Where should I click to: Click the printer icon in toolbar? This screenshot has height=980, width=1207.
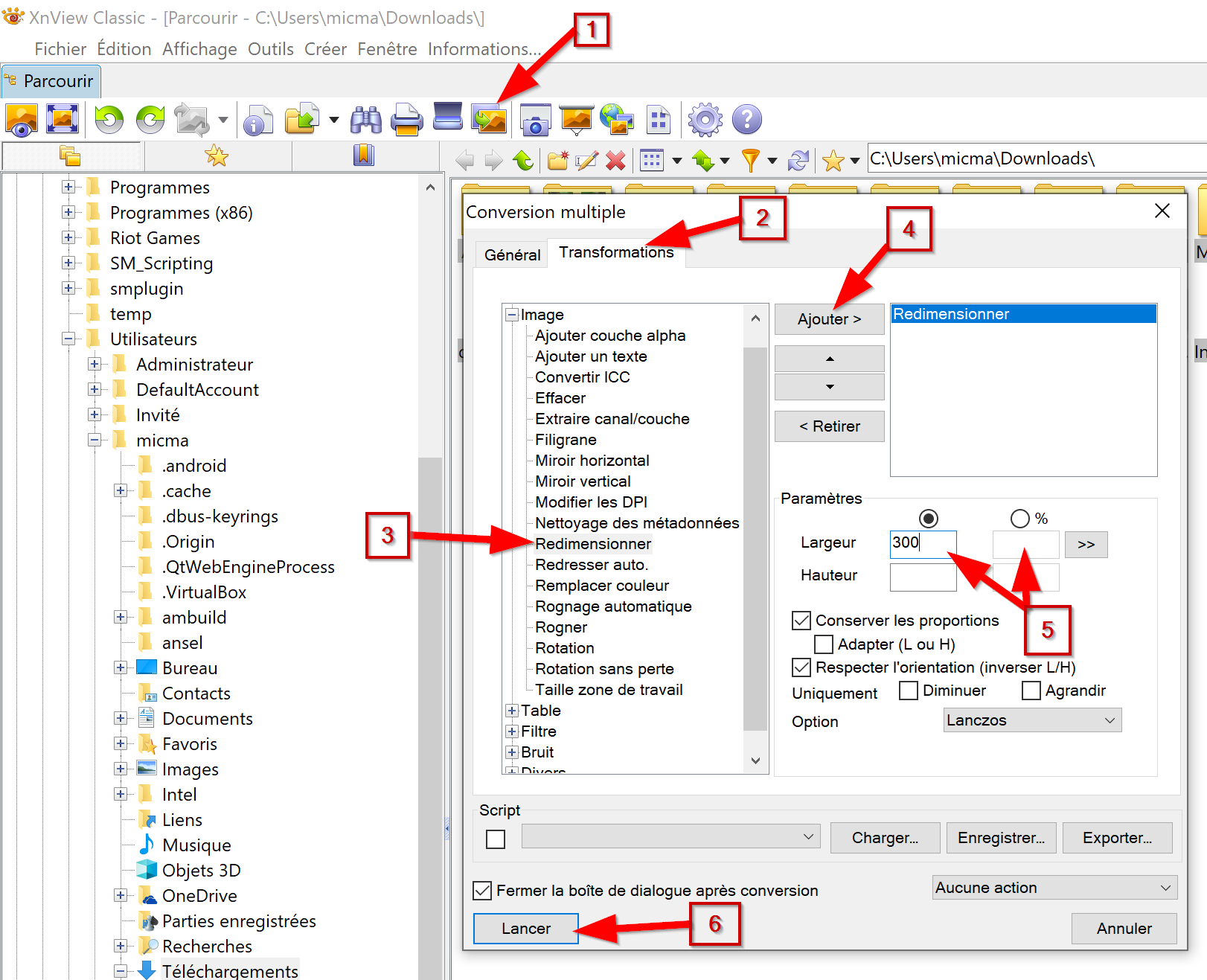coord(407,120)
